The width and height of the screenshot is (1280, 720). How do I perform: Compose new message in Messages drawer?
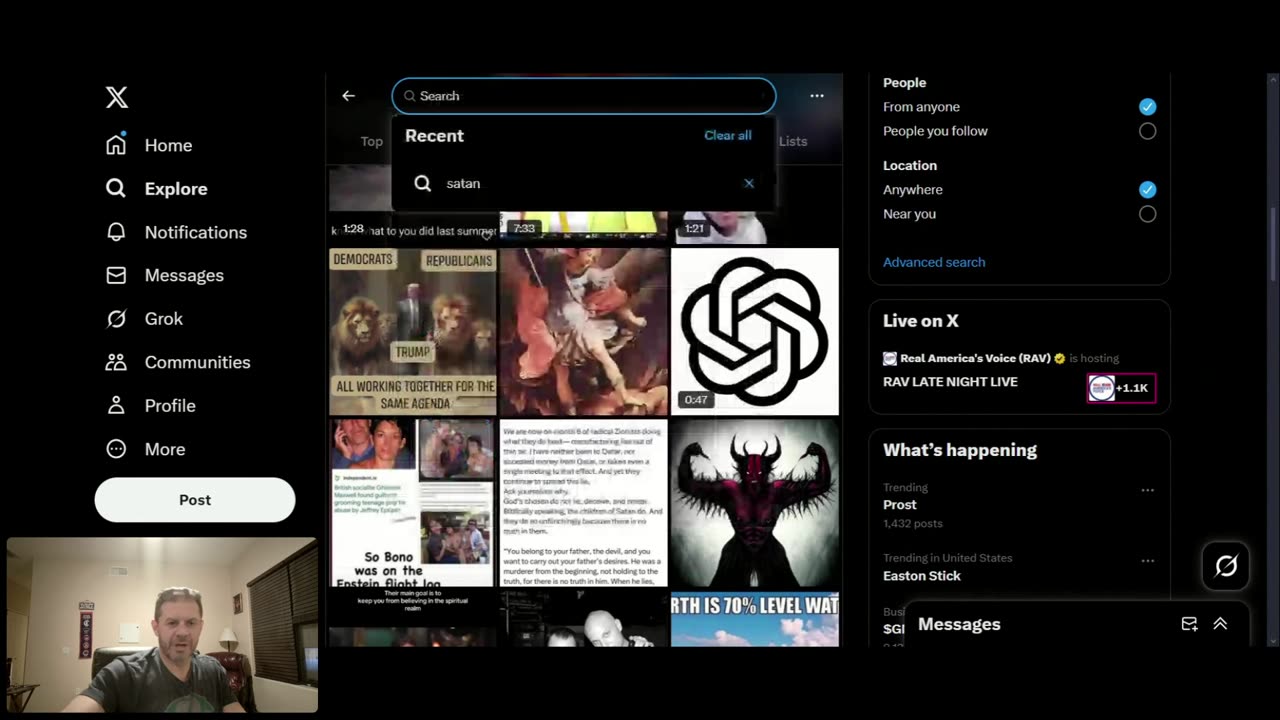[x=1189, y=624]
